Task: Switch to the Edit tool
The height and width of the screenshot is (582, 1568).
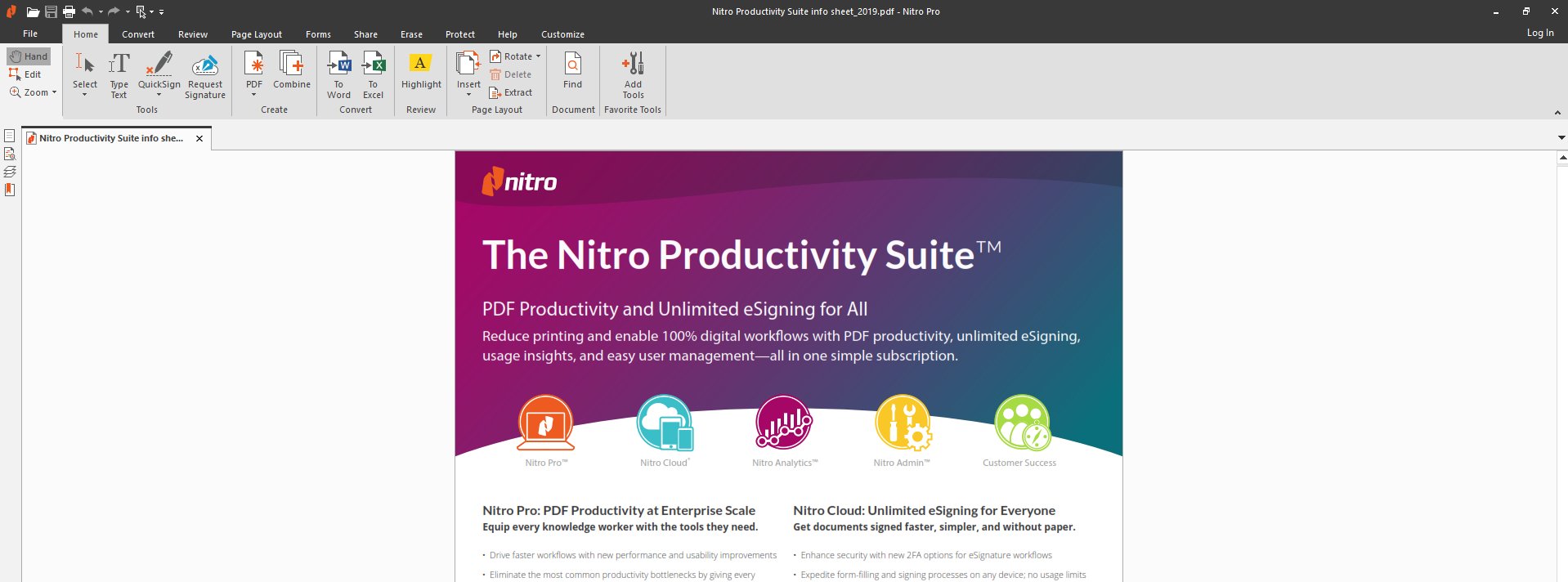Action: point(25,74)
